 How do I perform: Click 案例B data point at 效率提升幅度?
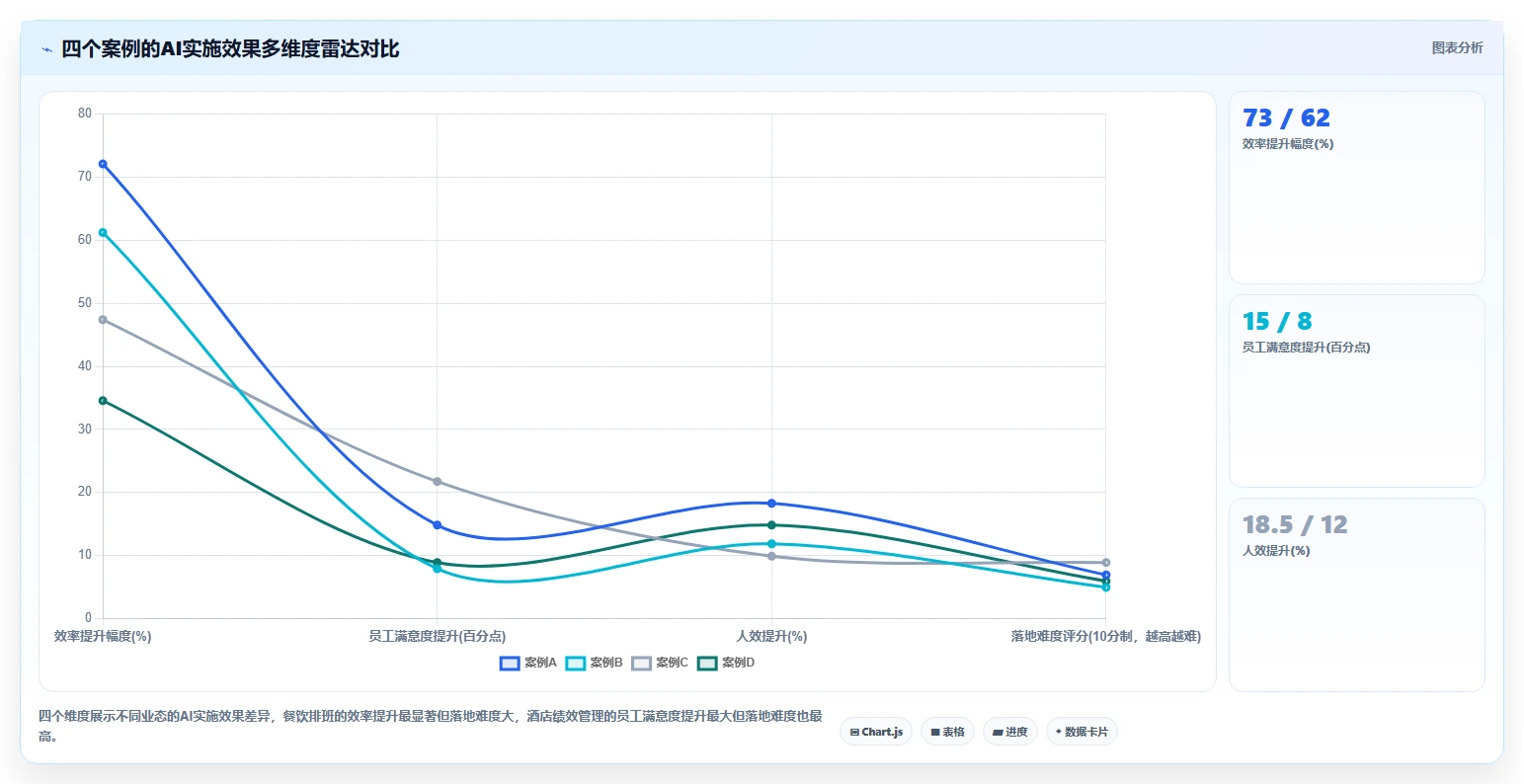pos(103,233)
